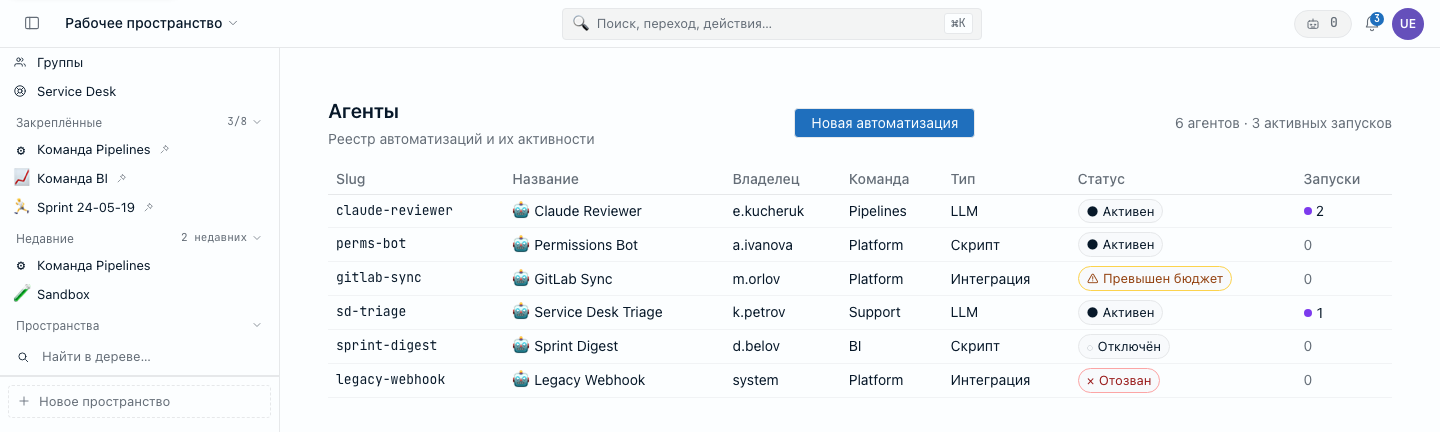Image resolution: width=1440 pixels, height=432 pixels.
Task: Click the chart icon of Команда BI
Action: coord(22,178)
